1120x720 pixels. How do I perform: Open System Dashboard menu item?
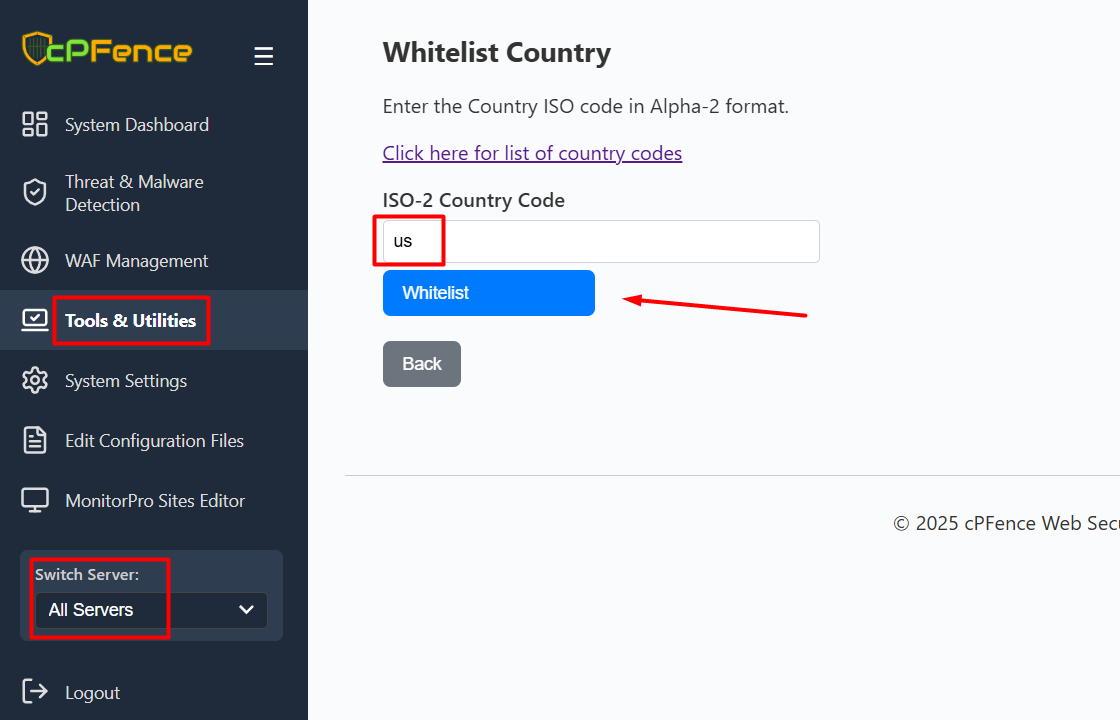[137, 125]
